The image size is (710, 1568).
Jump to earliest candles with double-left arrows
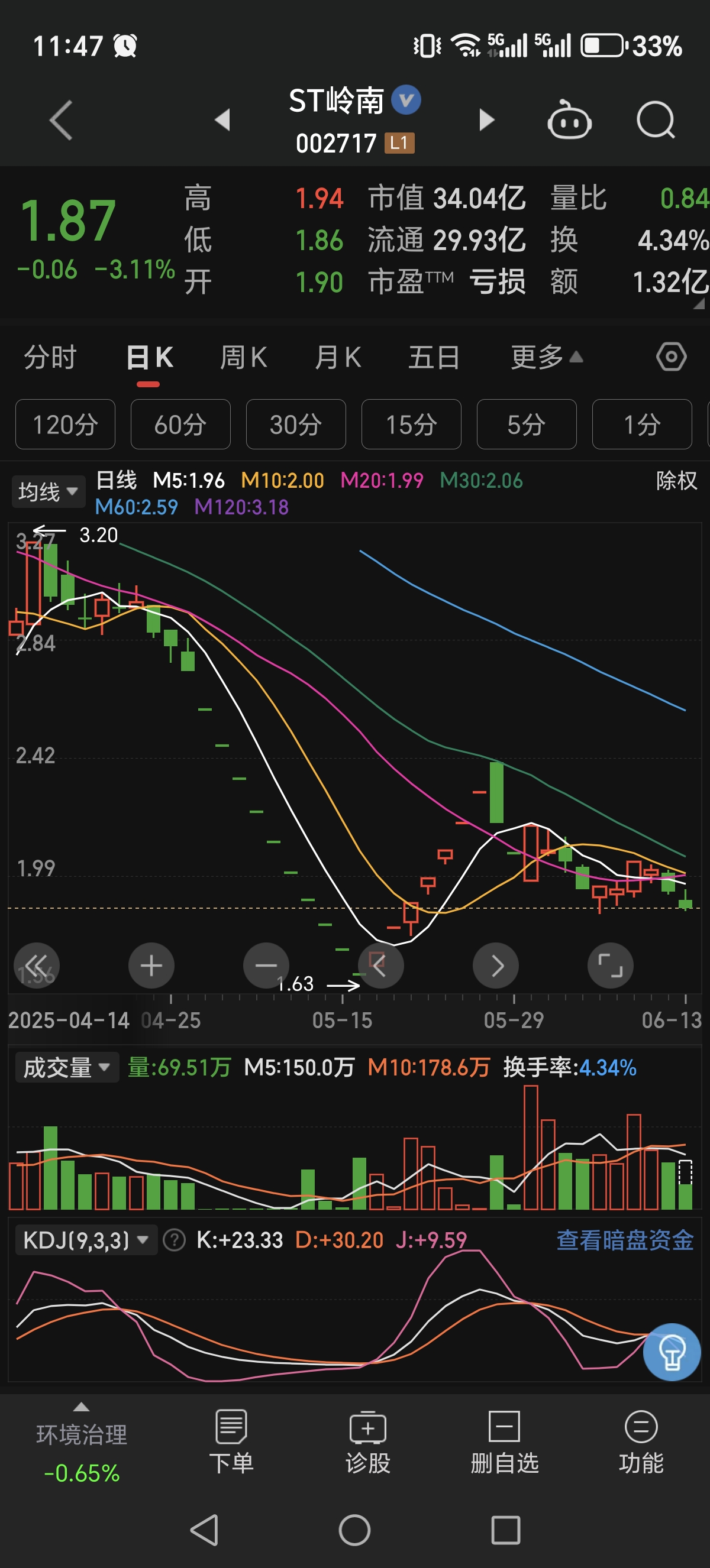pyautogui.click(x=37, y=966)
